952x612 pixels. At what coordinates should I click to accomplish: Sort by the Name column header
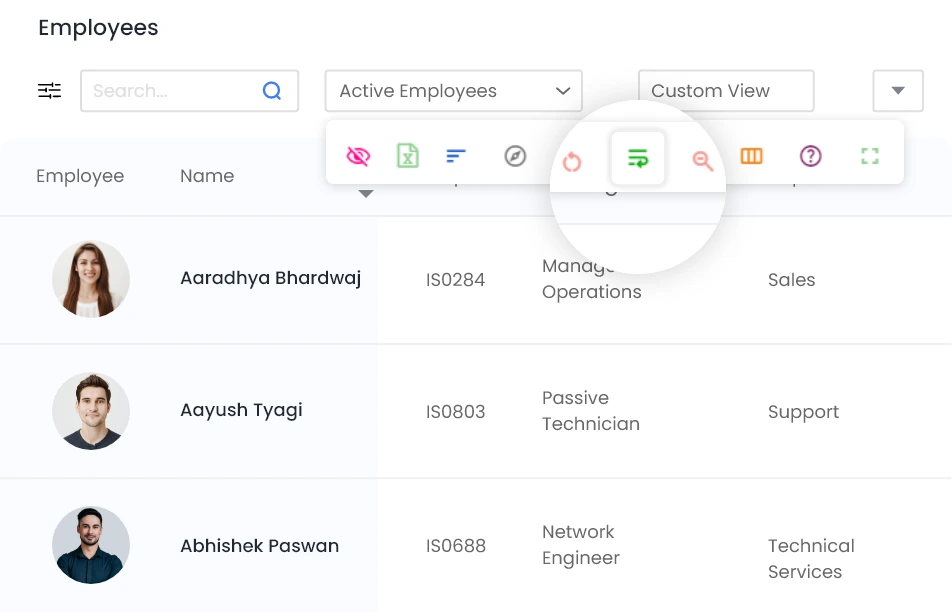tap(207, 176)
